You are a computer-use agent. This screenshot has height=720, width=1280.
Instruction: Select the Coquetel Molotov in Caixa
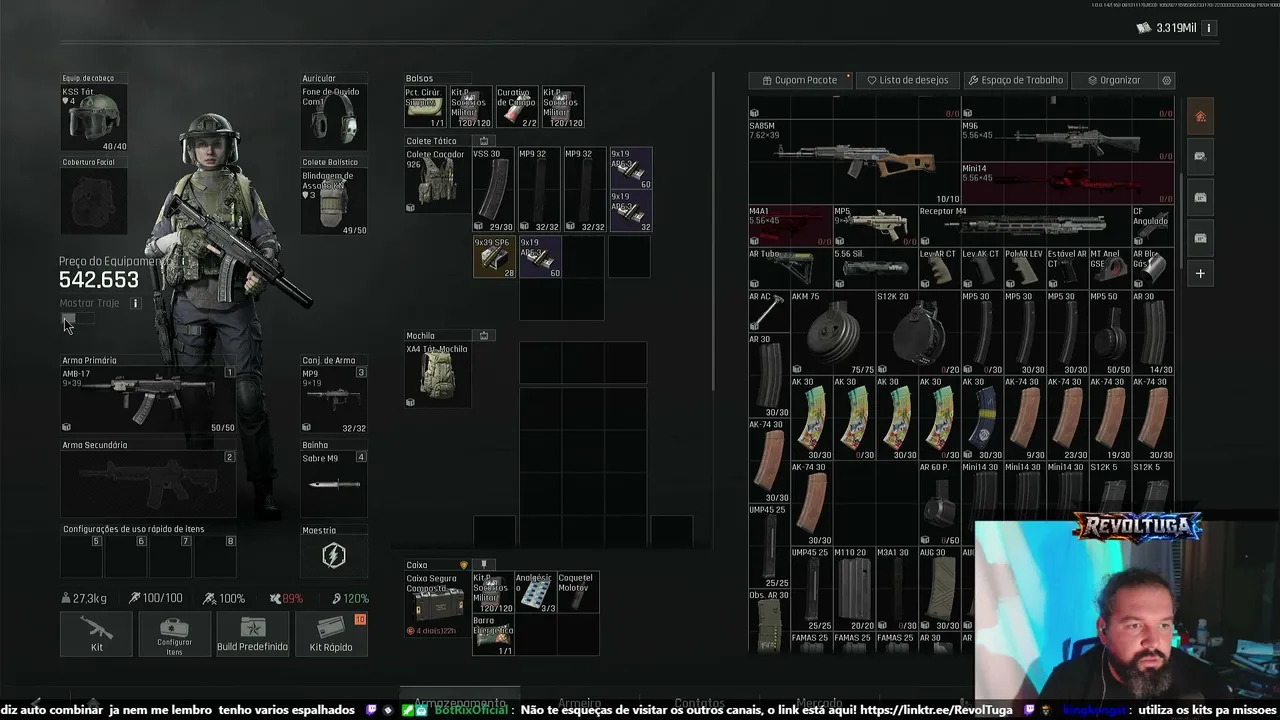[x=579, y=593]
